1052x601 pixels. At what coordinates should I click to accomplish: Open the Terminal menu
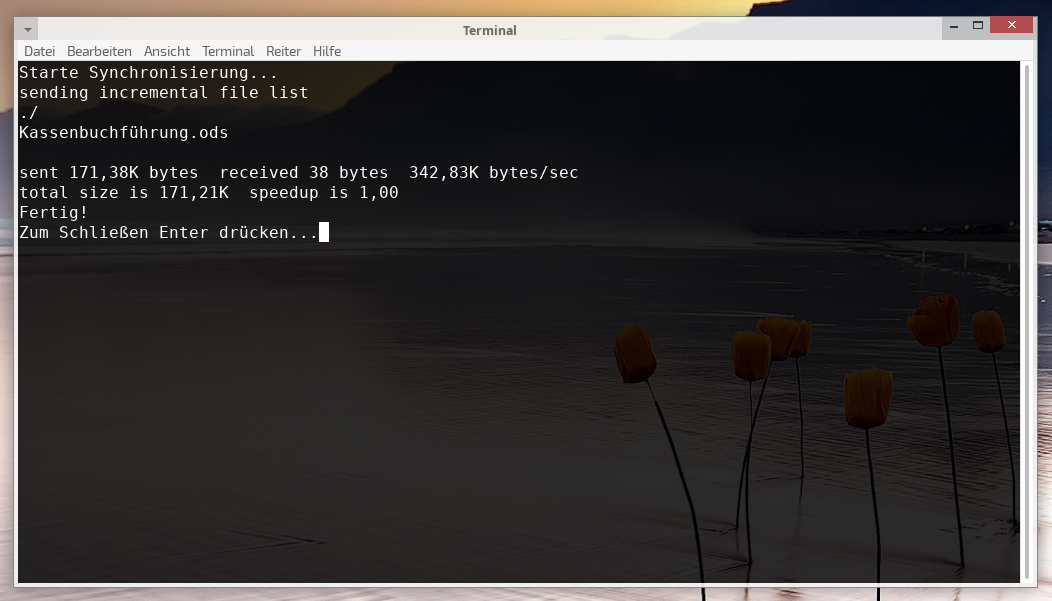point(228,52)
